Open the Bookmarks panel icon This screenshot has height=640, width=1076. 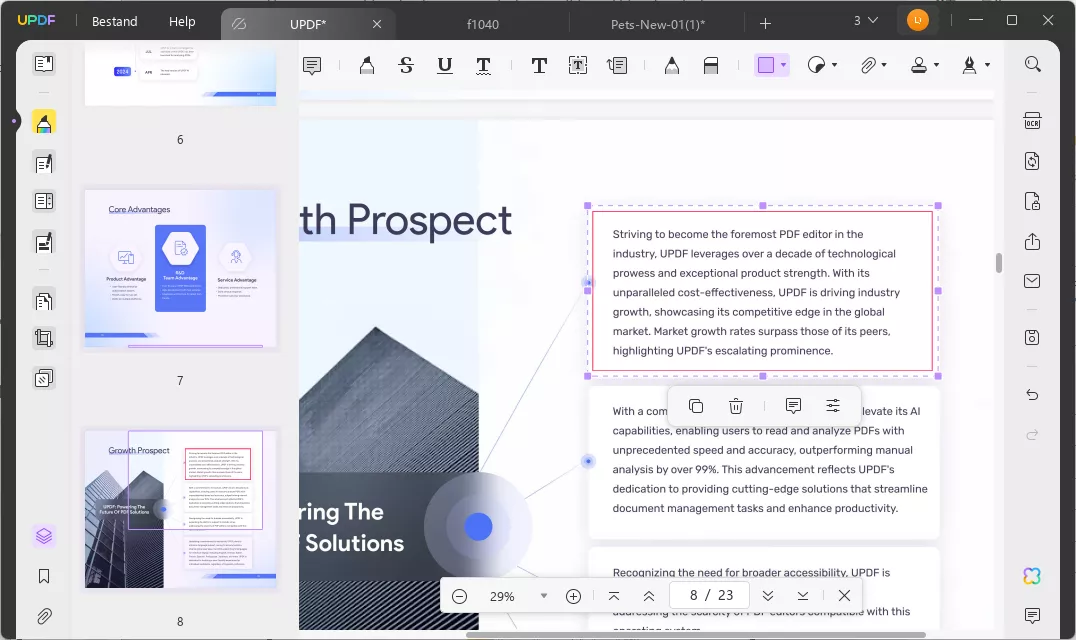[x=44, y=576]
